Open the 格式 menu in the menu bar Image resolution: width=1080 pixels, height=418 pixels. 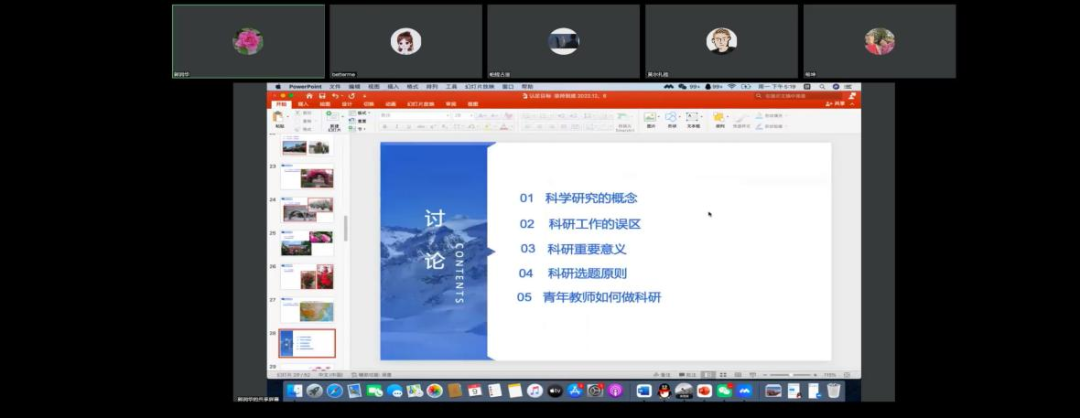tap(413, 87)
